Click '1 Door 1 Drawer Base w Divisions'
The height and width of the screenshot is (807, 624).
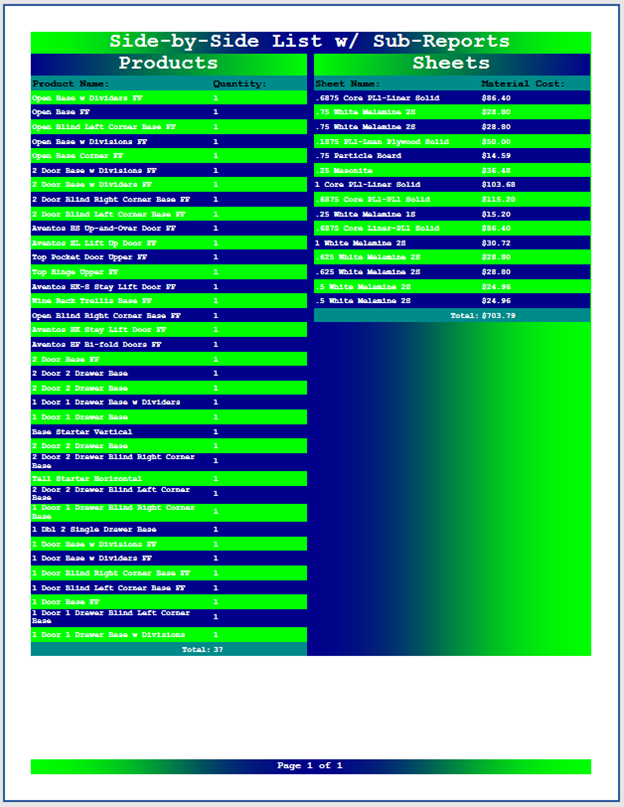108,635
